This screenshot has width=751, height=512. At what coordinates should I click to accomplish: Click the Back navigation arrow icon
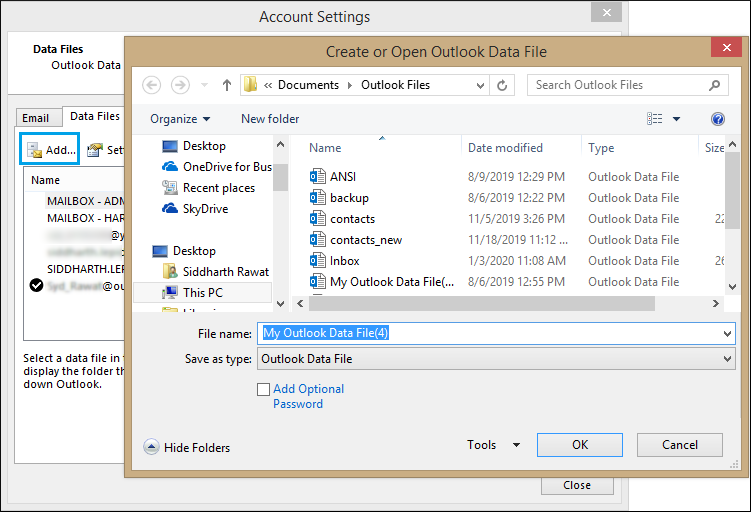(x=151, y=85)
